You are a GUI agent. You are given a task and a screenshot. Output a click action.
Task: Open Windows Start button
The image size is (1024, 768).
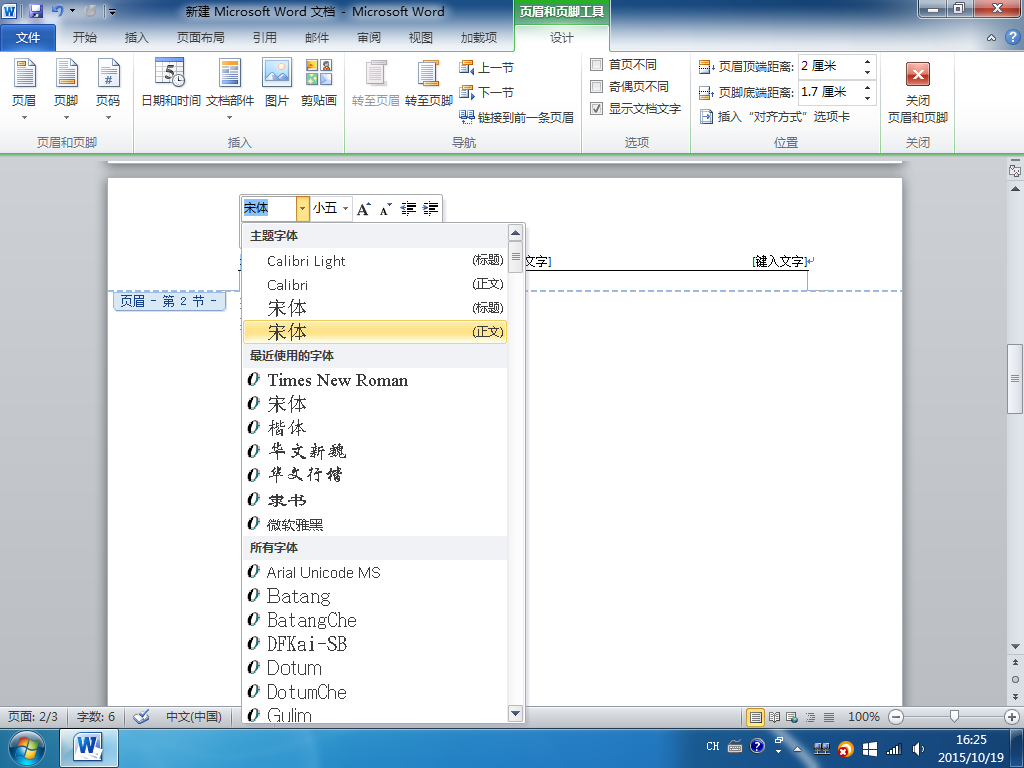click(x=27, y=748)
